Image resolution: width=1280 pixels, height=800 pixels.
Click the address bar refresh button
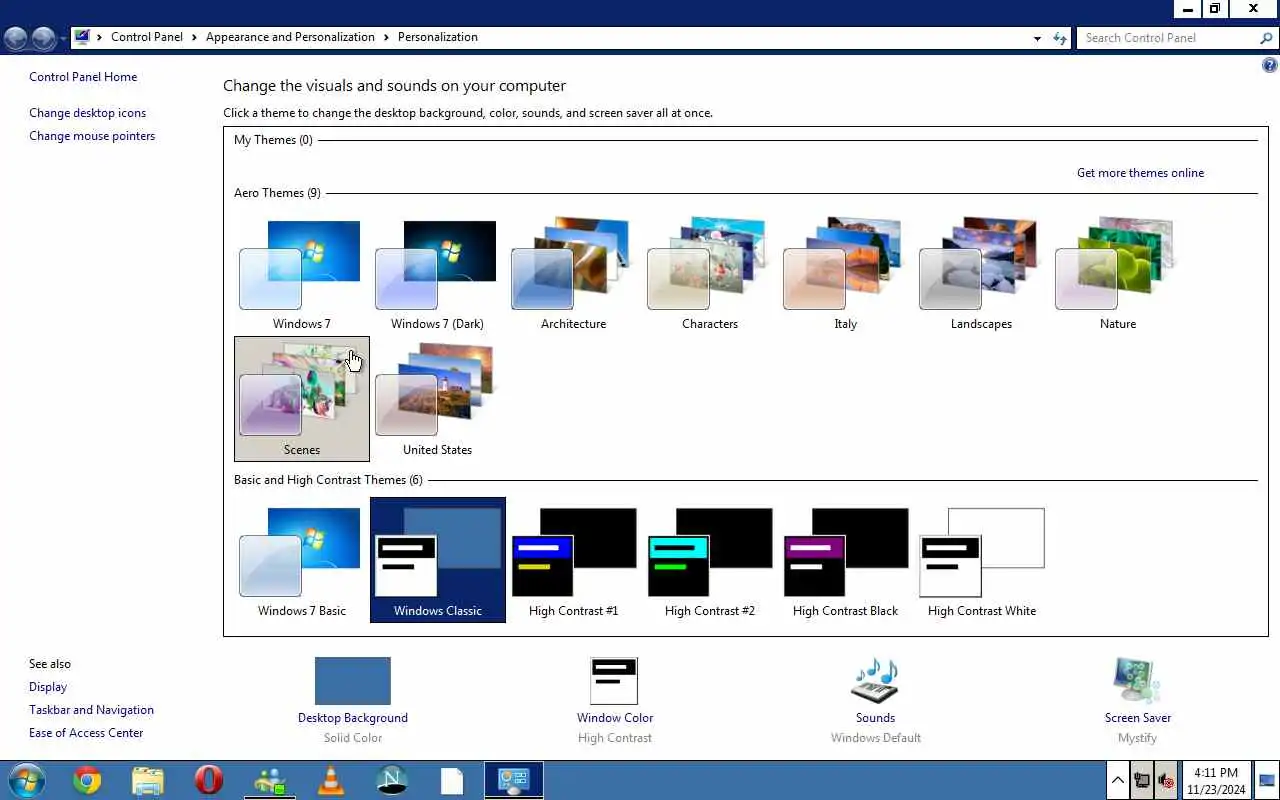1060,38
